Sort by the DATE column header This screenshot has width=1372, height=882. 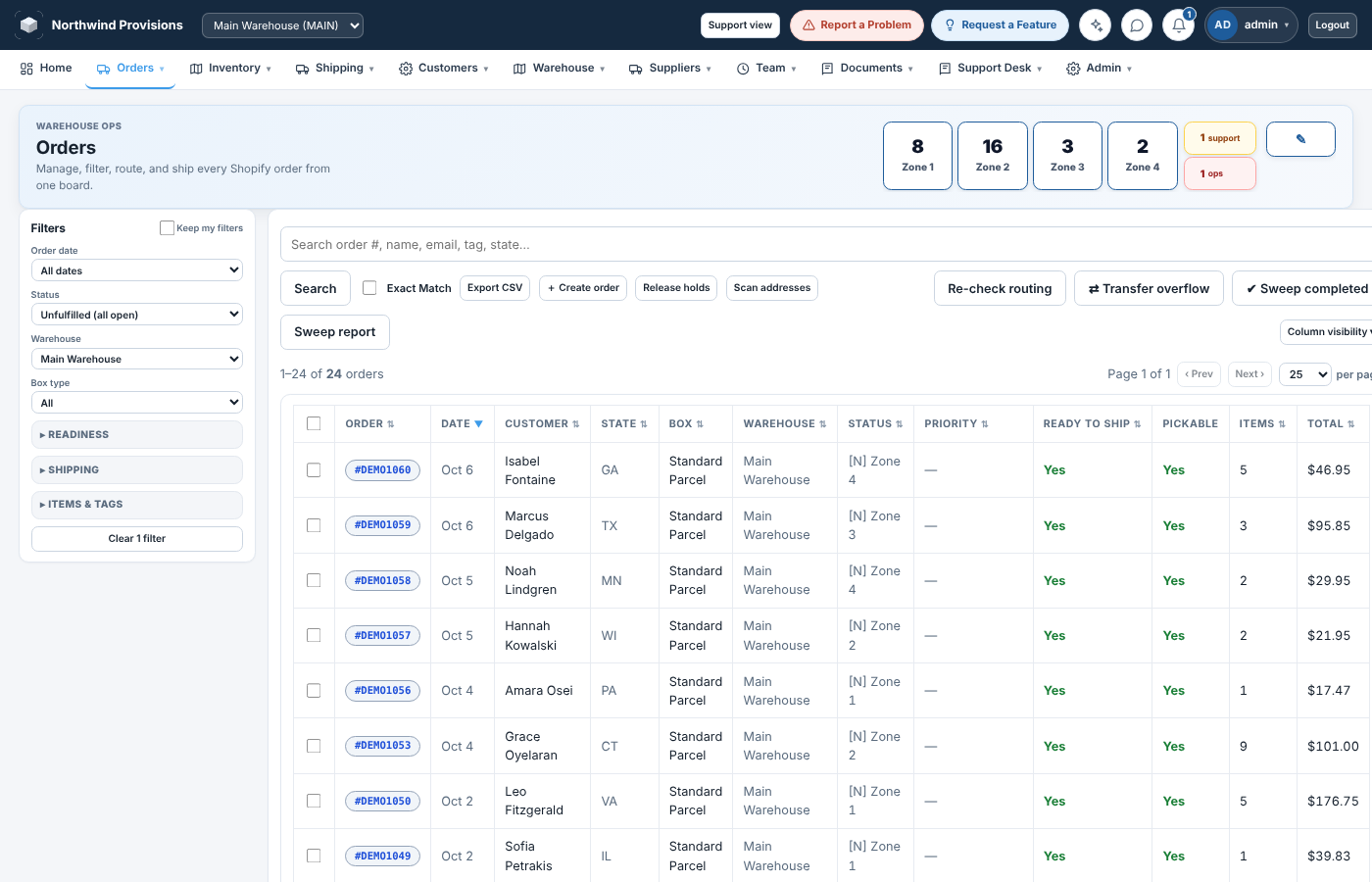click(x=462, y=424)
